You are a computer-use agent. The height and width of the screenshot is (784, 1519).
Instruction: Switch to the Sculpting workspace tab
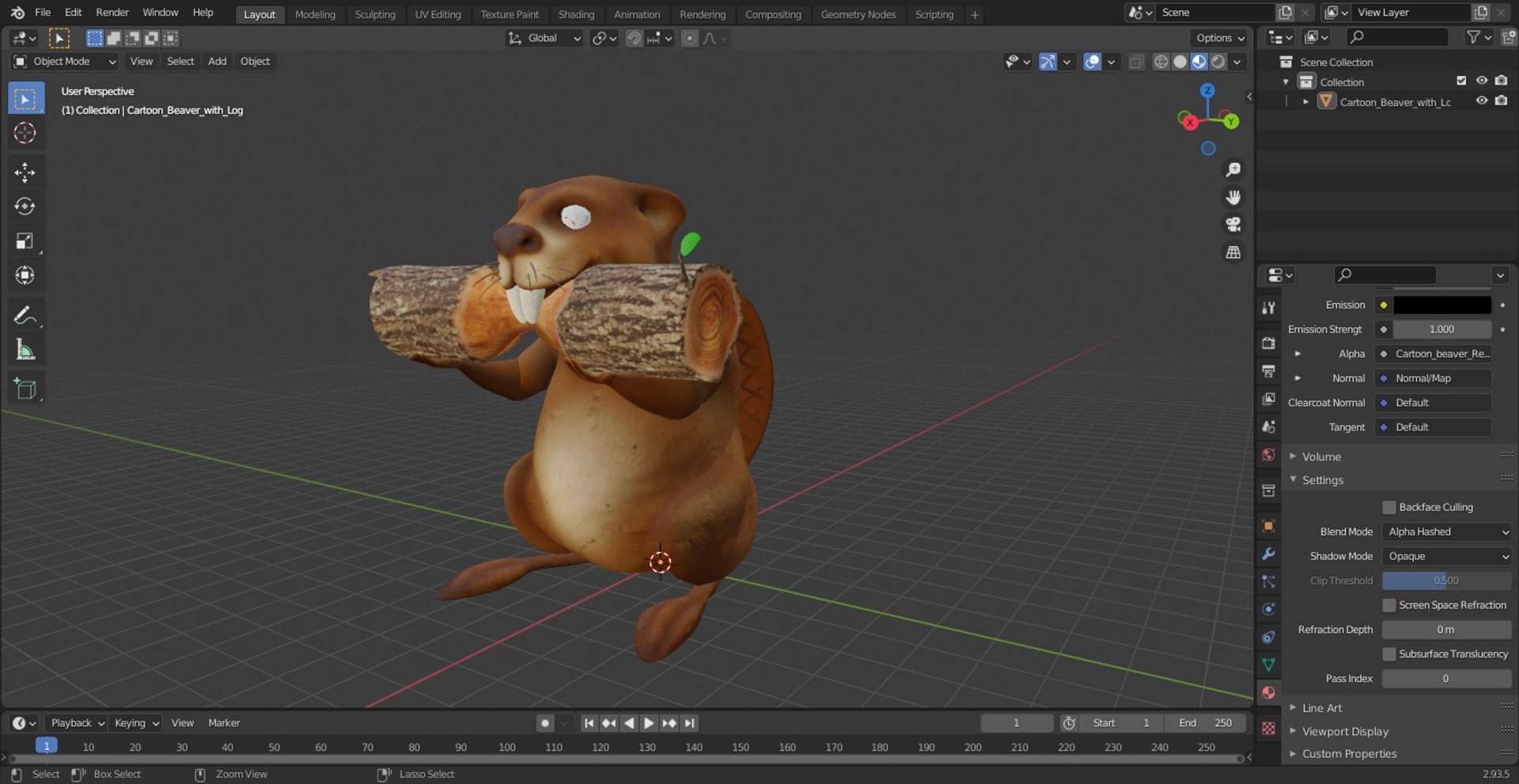coord(375,14)
